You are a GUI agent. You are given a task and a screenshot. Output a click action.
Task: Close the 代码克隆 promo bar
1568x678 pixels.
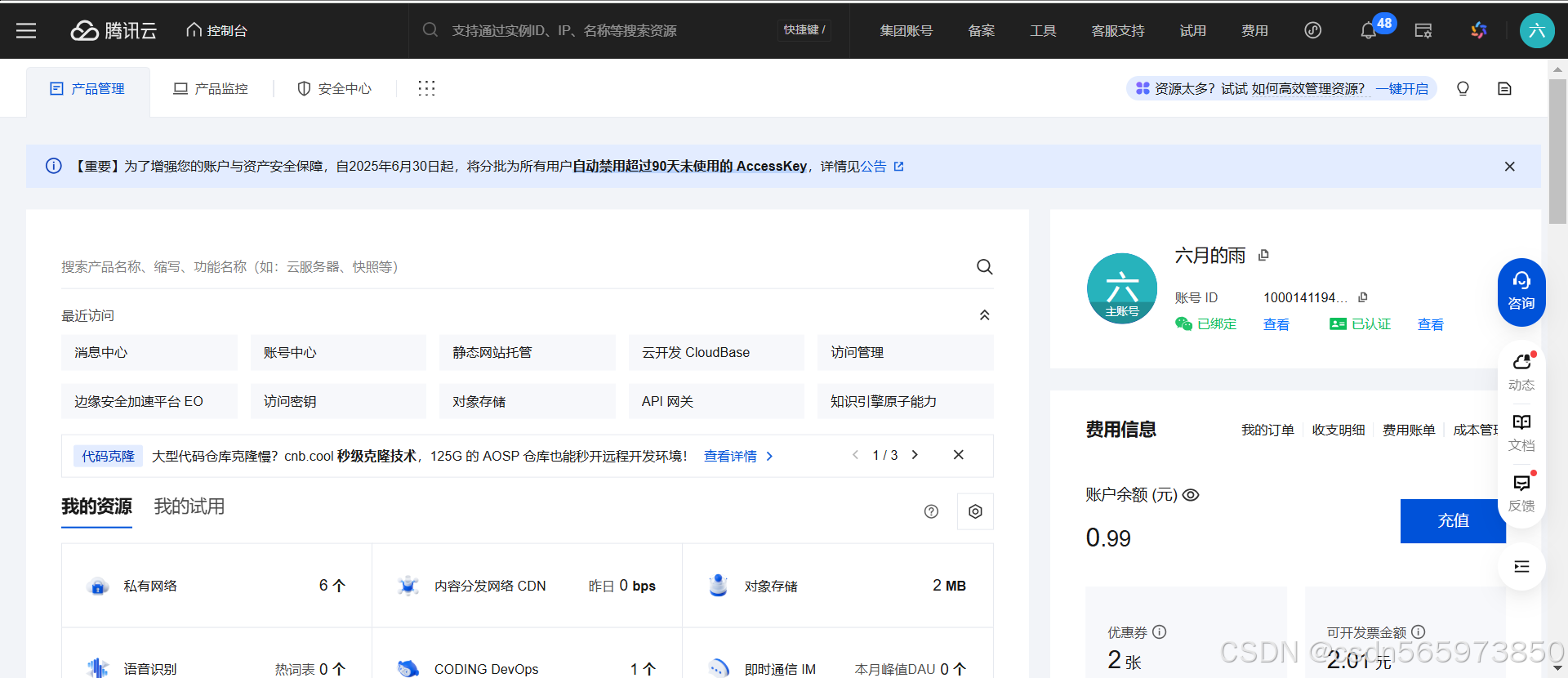tap(959, 455)
